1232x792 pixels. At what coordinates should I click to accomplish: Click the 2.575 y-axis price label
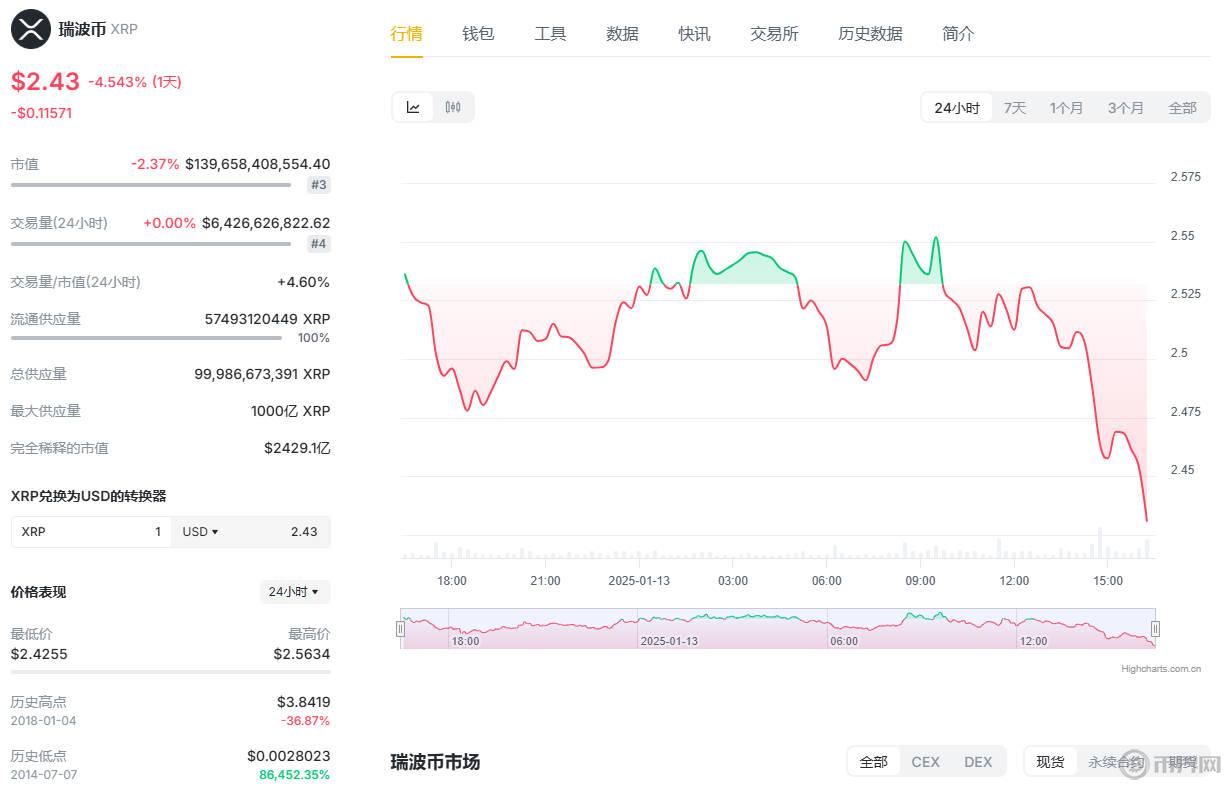point(1185,177)
